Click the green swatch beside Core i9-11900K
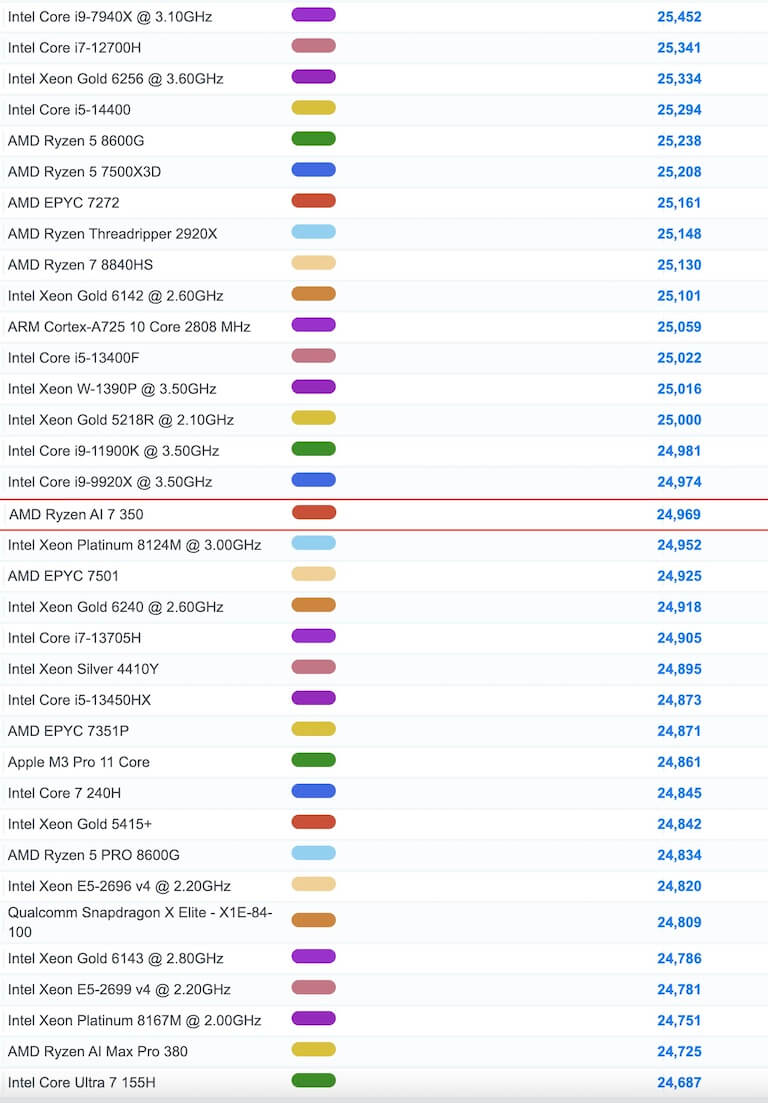 (314, 449)
